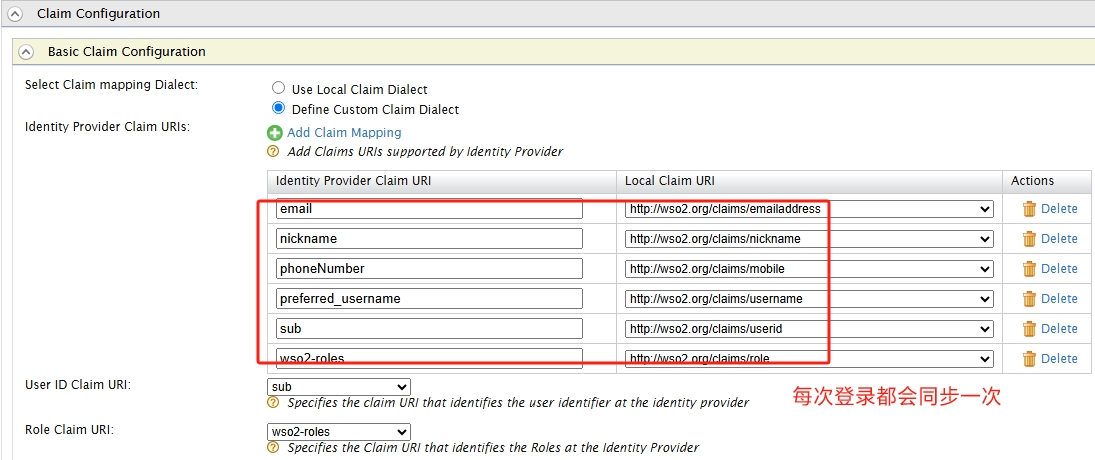This screenshot has height=460, width=1095.
Task: Click trash icon in the preferred_username row
Action: [x=1029, y=299]
